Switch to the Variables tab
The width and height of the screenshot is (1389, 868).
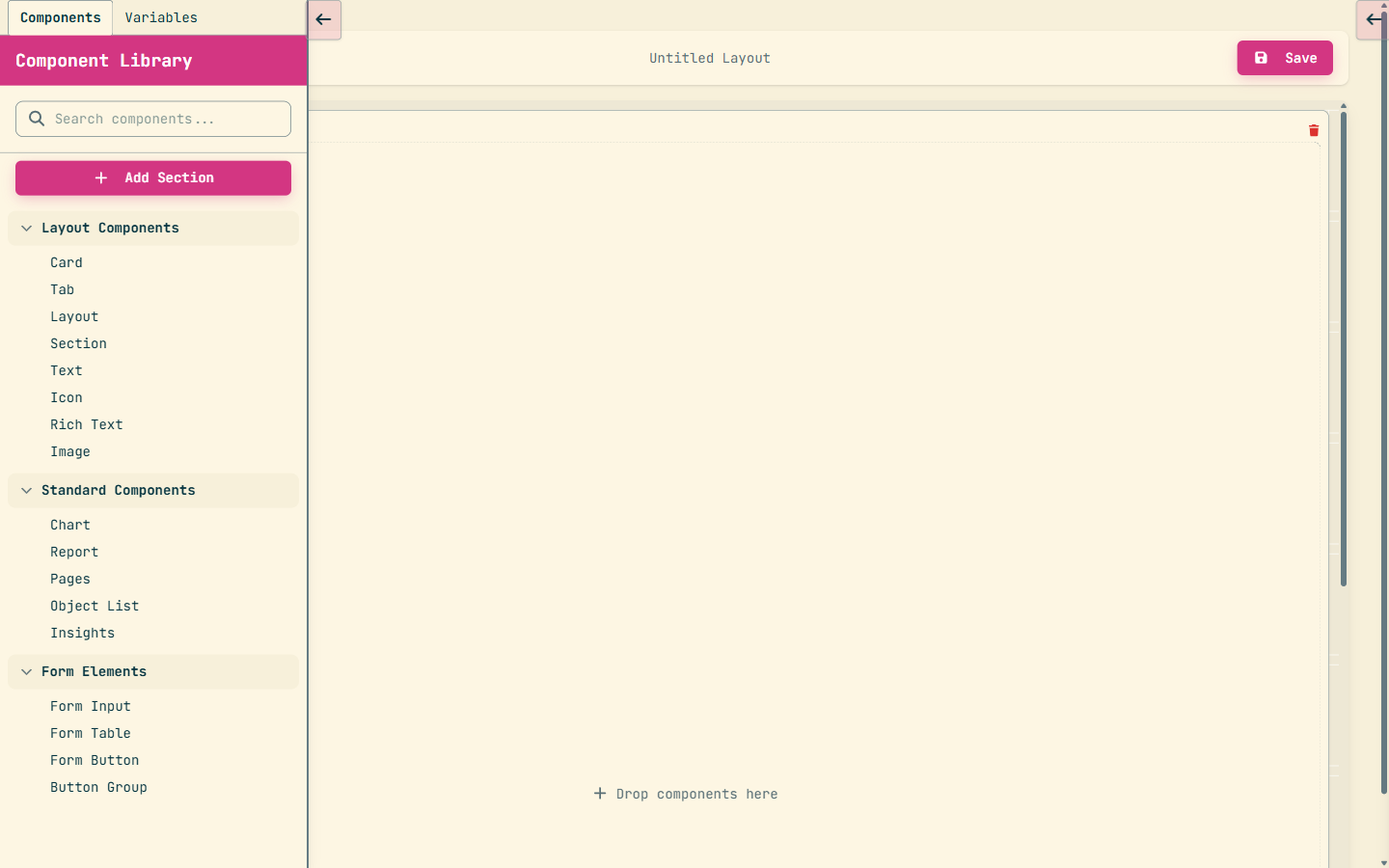(161, 17)
